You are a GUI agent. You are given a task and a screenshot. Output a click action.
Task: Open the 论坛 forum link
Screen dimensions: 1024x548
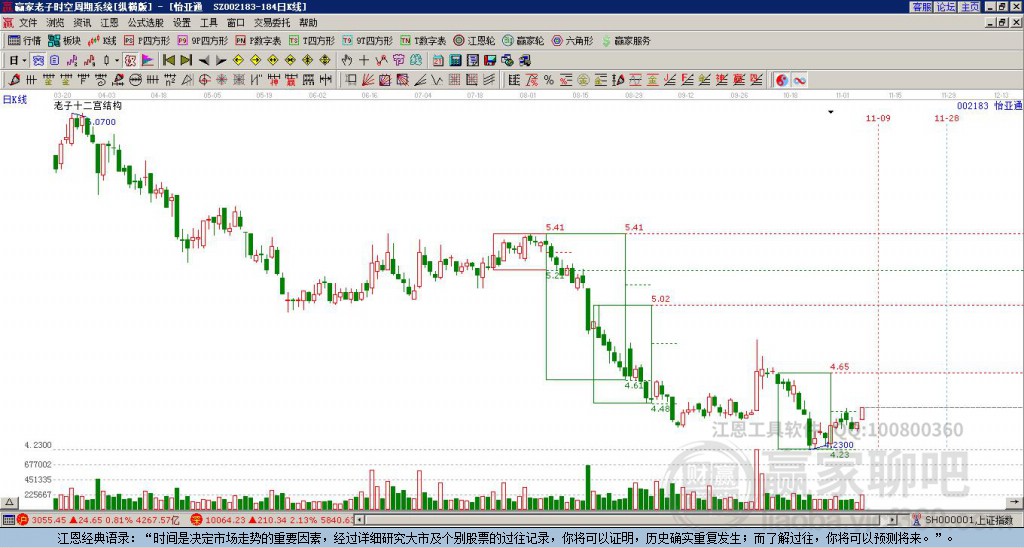coord(945,7)
